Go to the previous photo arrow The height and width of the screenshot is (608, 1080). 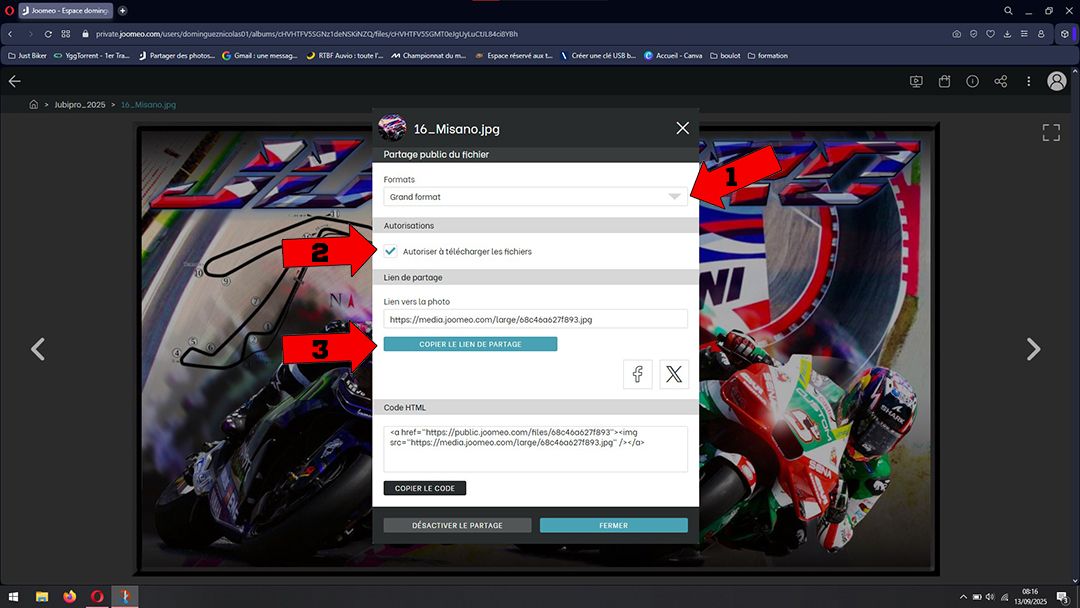pyautogui.click(x=38, y=349)
